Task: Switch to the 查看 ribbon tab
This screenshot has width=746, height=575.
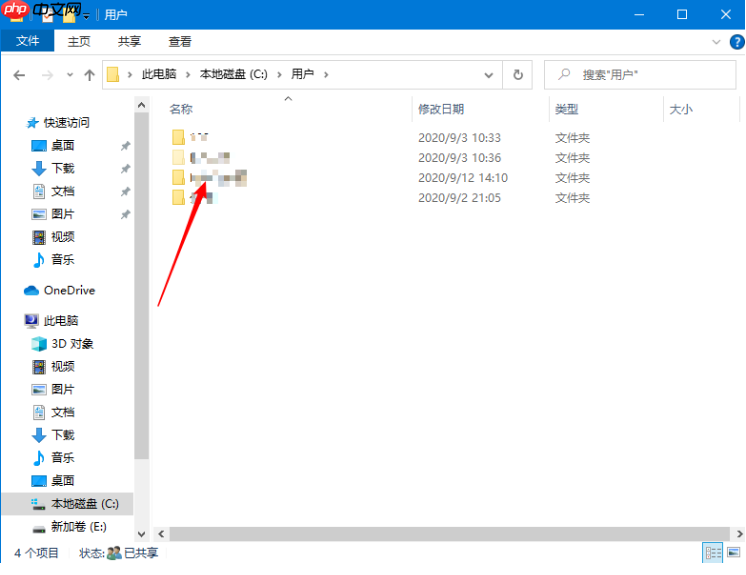Action: tap(180, 42)
